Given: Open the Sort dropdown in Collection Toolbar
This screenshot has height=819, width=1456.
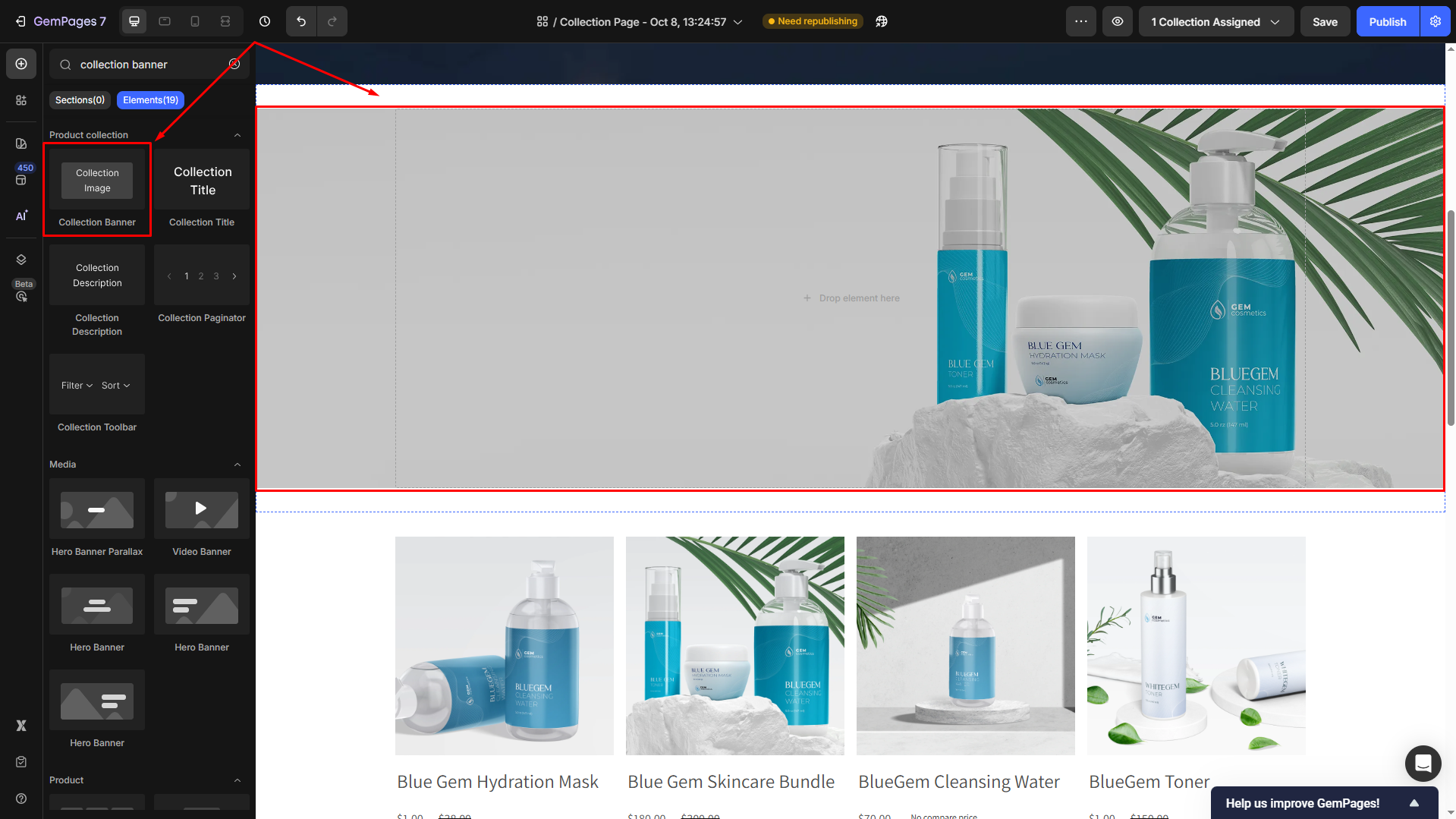Looking at the screenshot, I should coord(116,386).
